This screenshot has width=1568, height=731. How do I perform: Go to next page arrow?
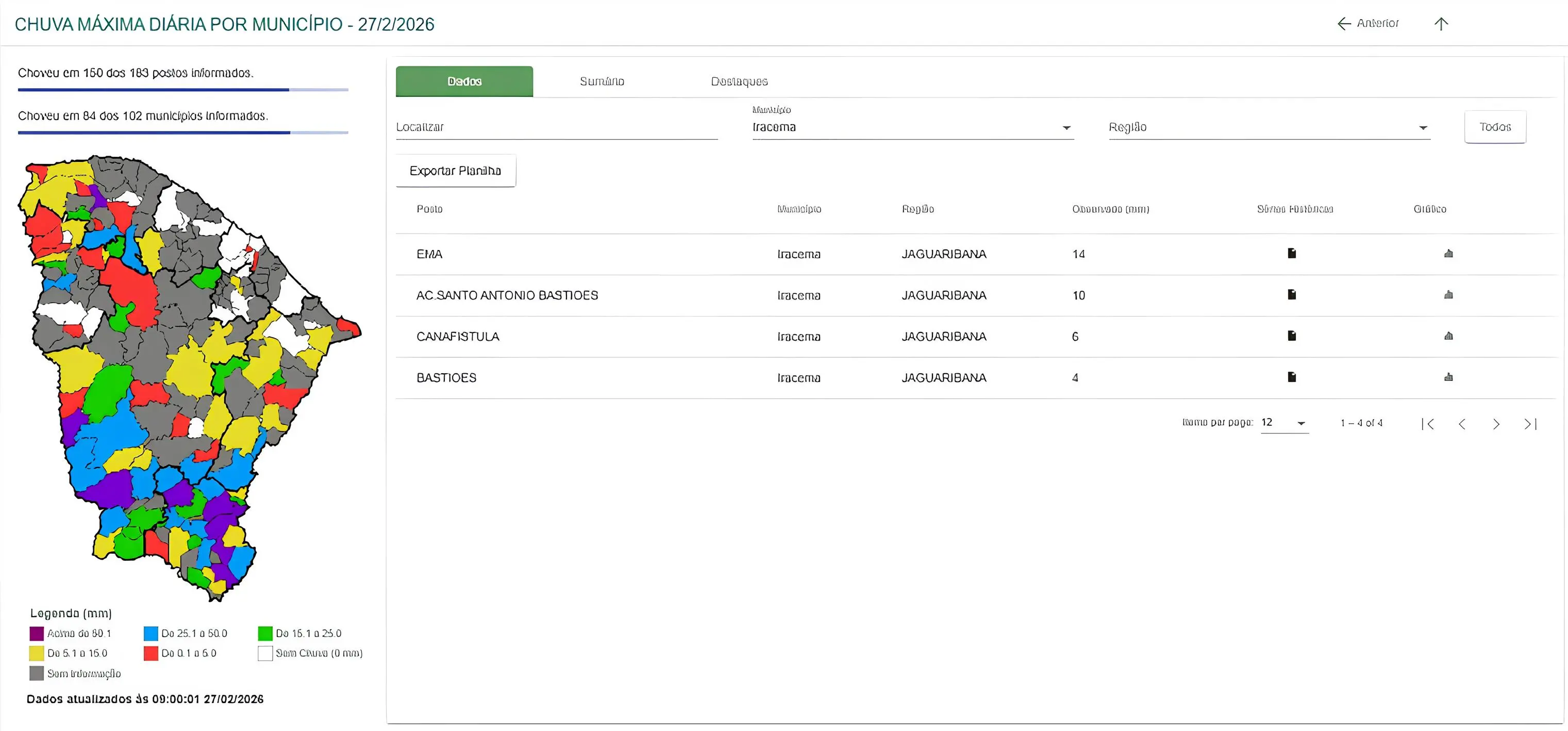coord(1496,424)
